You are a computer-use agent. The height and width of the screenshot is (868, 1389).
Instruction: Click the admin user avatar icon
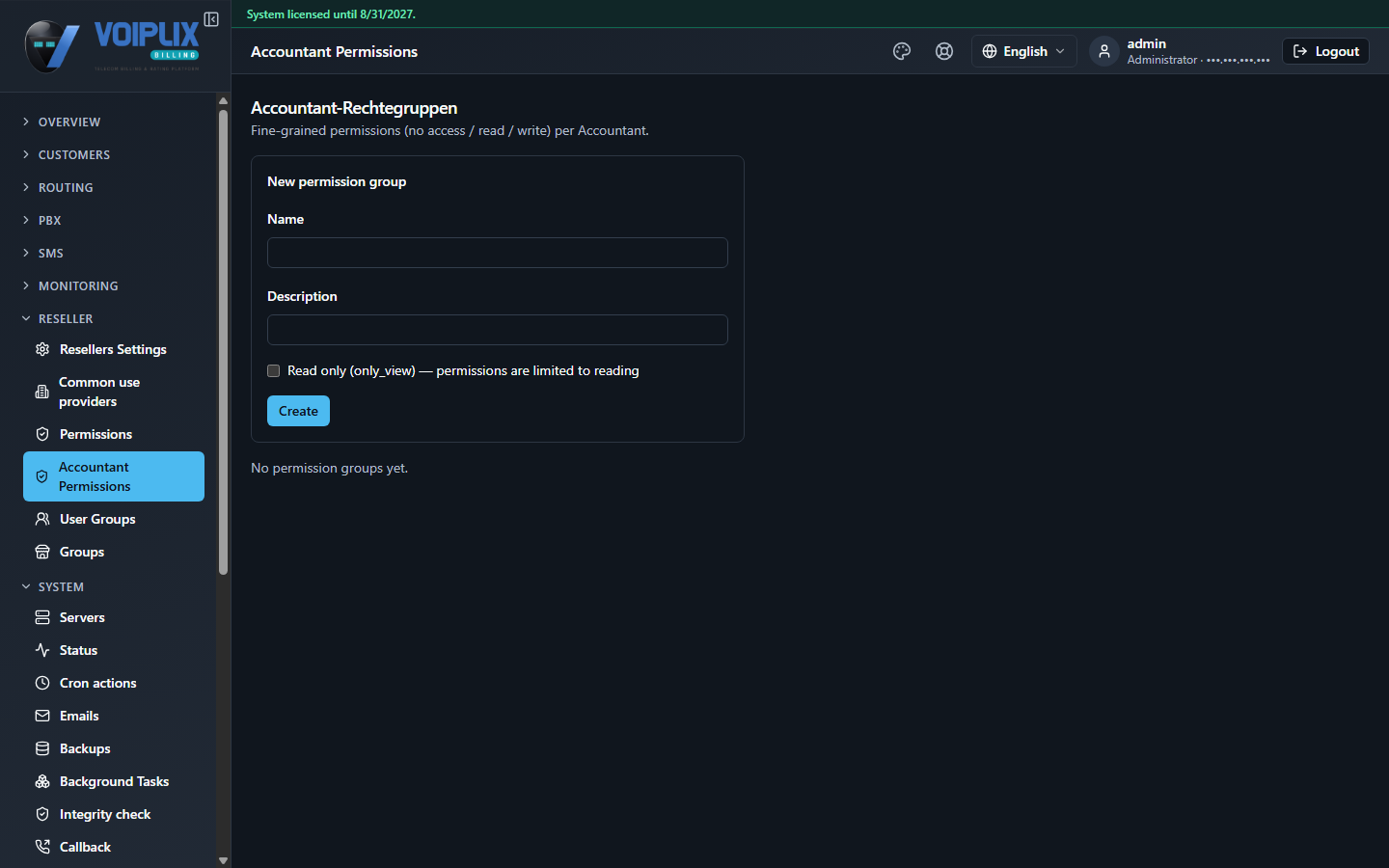pos(1104,51)
